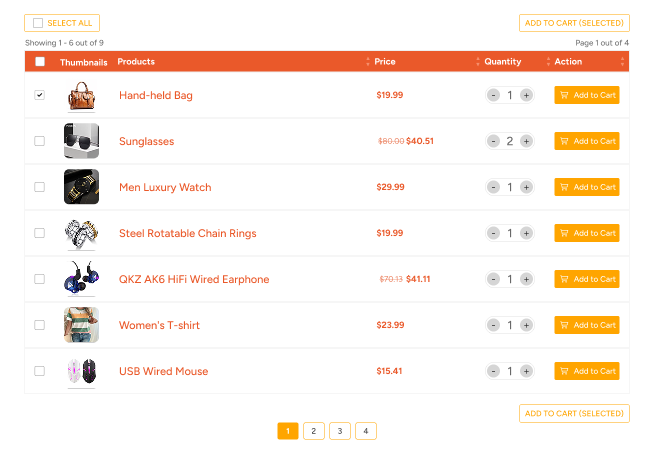Open Steel Rotatable Chain Rings link
The image size is (654, 451).
pyautogui.click(x=188, y=233)
